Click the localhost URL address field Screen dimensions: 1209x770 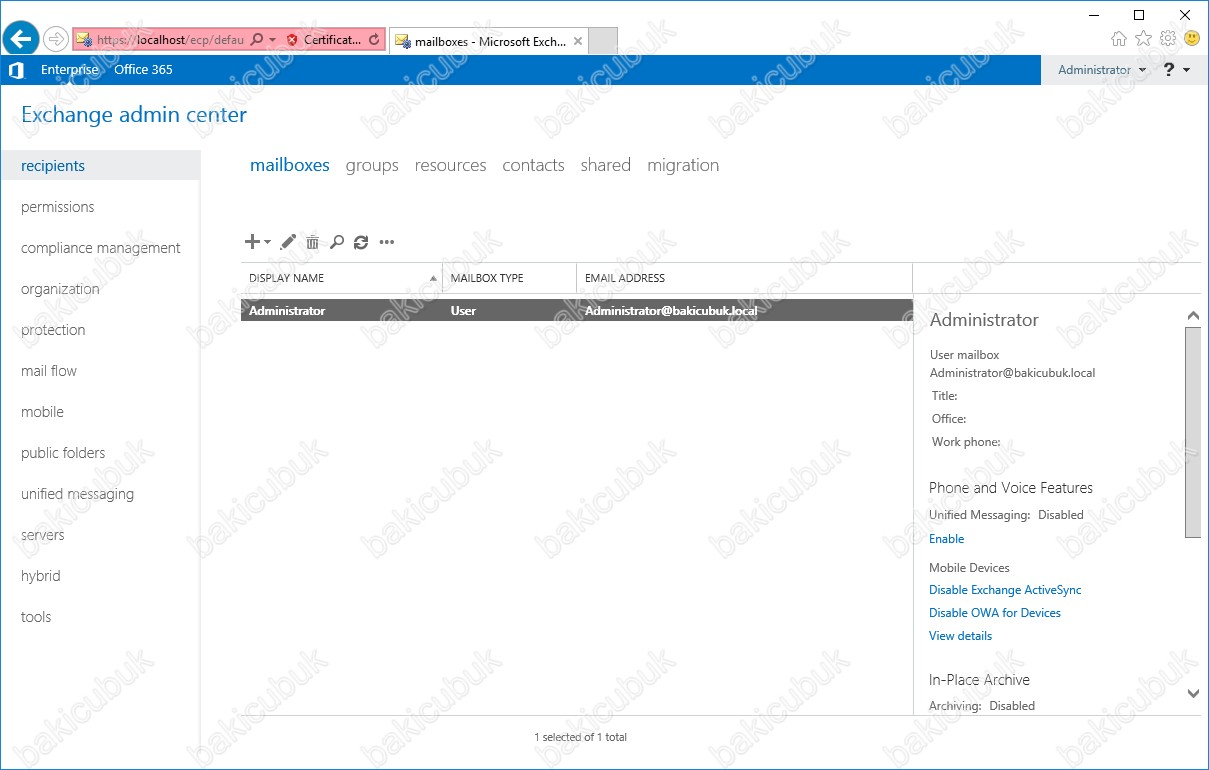[169, 40]
